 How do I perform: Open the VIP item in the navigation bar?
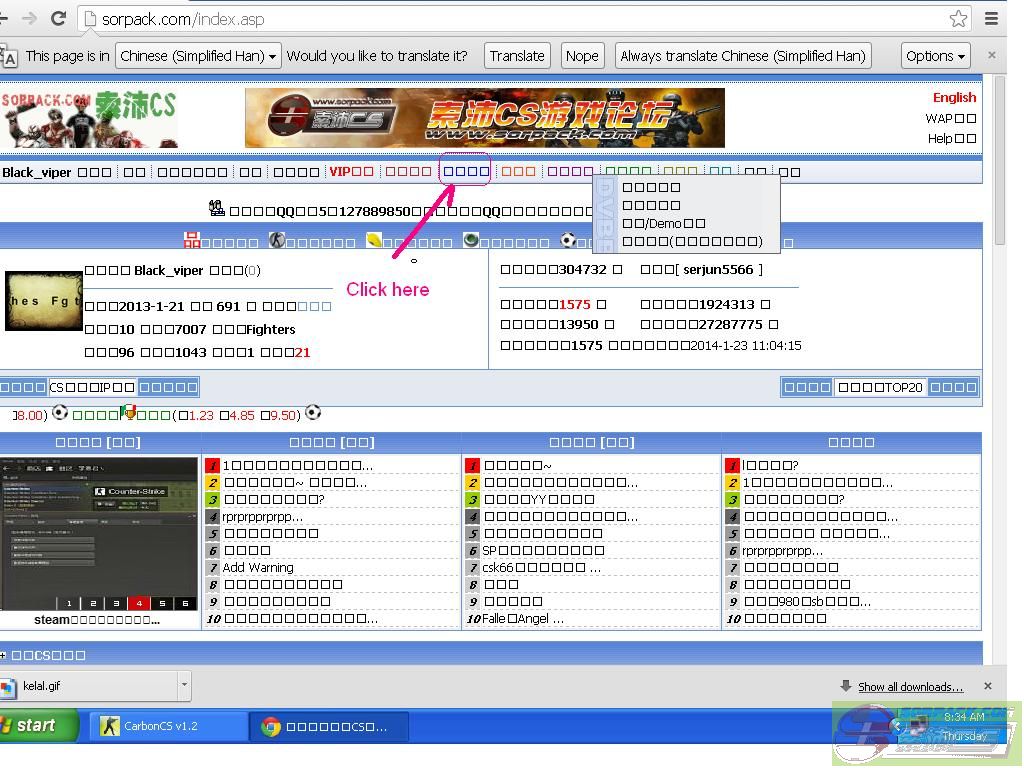[351, 172]
